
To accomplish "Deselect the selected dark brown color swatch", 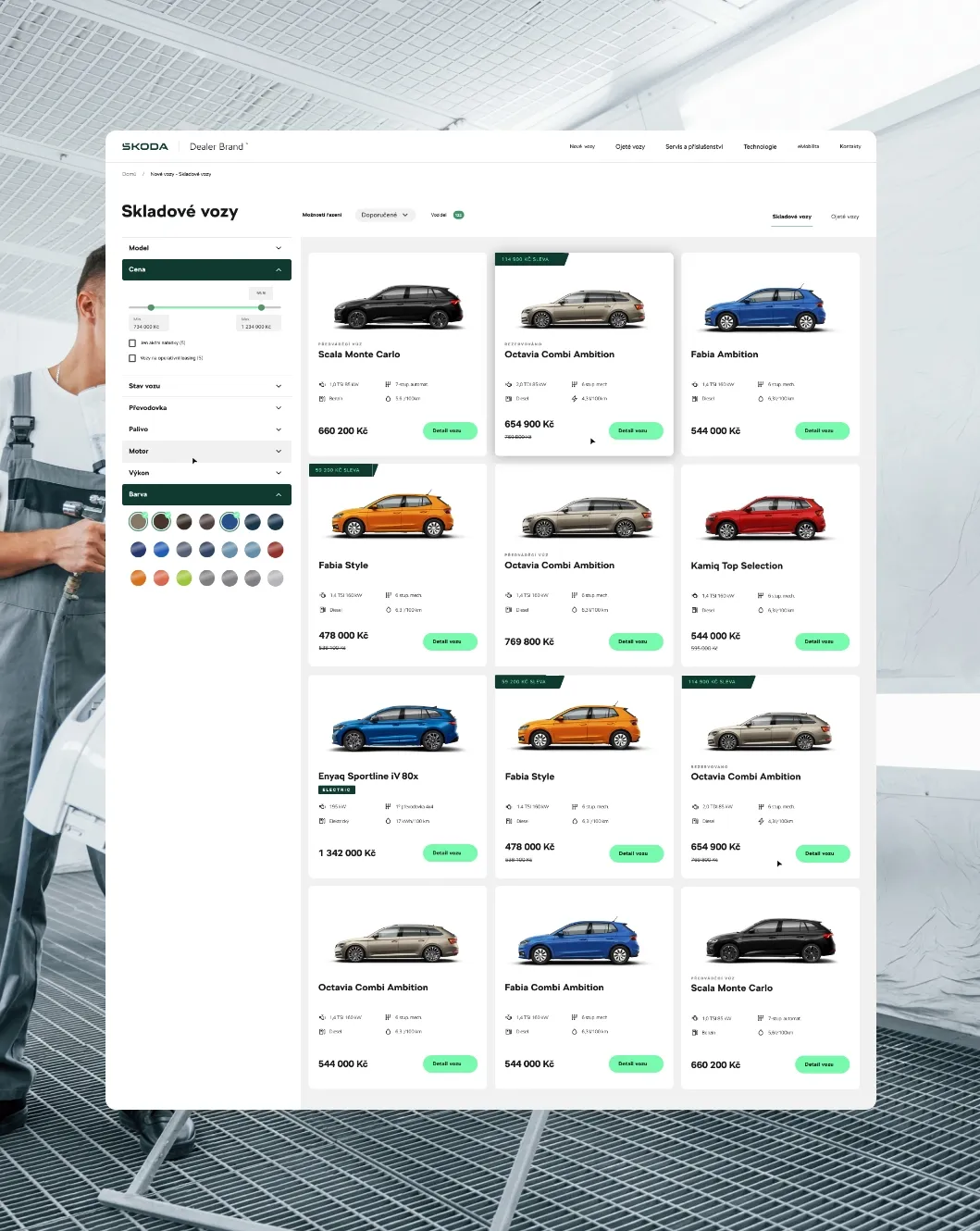I will point(161,522).
